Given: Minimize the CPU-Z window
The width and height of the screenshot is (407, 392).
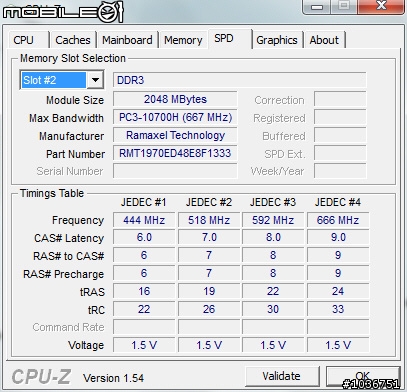Looking at the screenshot, I should pyautogui.click(x=316, y=6).
